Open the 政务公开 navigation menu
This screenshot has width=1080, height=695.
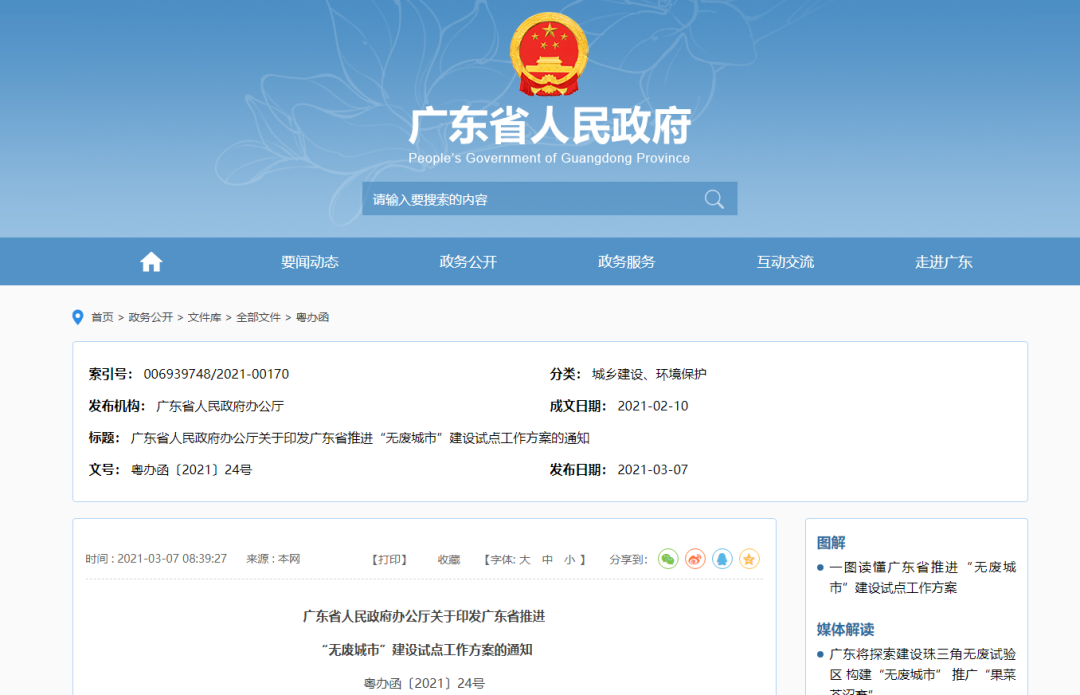pos(468,262)
